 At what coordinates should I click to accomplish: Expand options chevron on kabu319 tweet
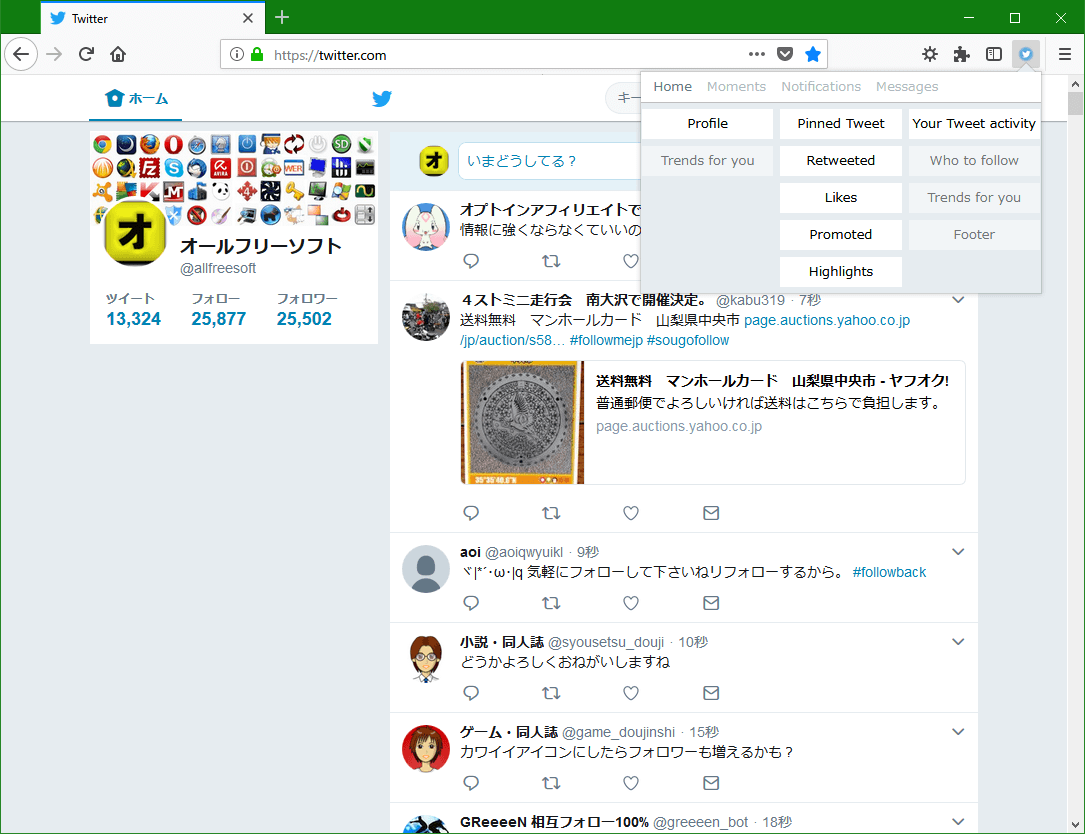pyautogui.click(x=958, y=300)
